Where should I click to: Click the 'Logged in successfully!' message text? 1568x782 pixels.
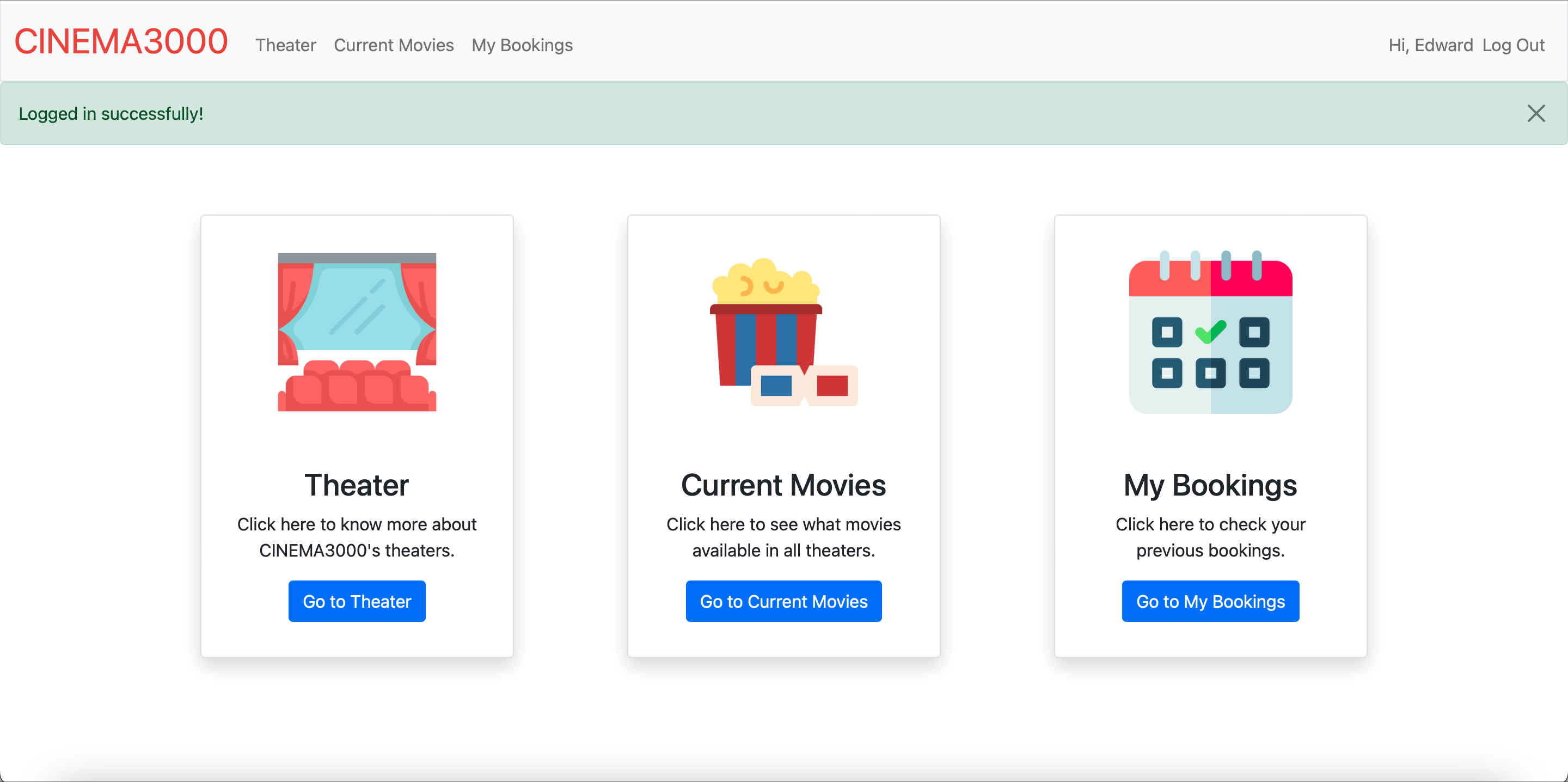click(x=111, y=114)
